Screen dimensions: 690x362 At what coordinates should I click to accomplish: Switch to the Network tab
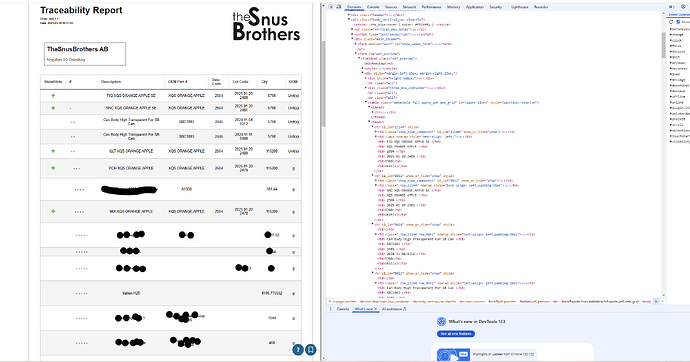pyautogui.click(x=409, y=7)
